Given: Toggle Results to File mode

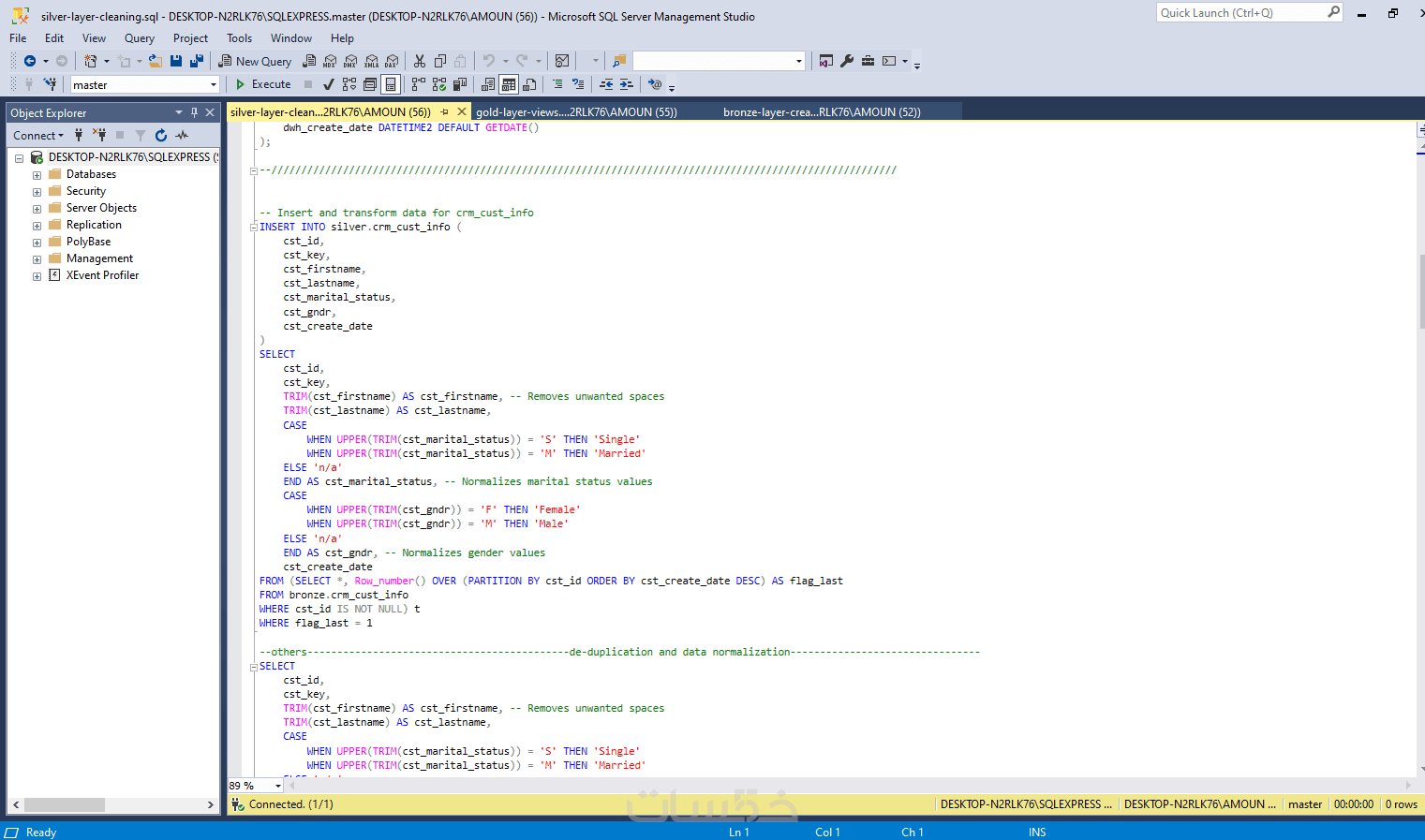Looking at the screenshot, I should 529,84.
